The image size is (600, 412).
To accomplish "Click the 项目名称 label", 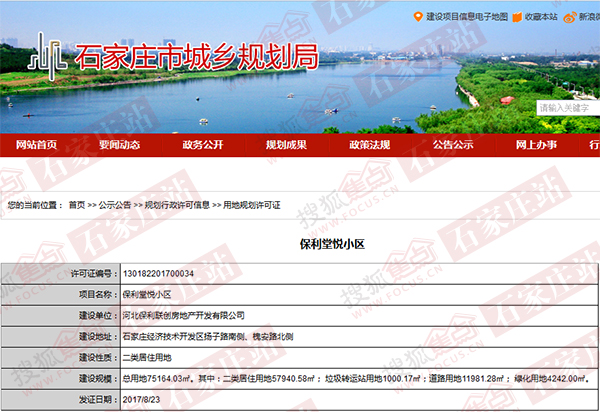I will [98, 295].
